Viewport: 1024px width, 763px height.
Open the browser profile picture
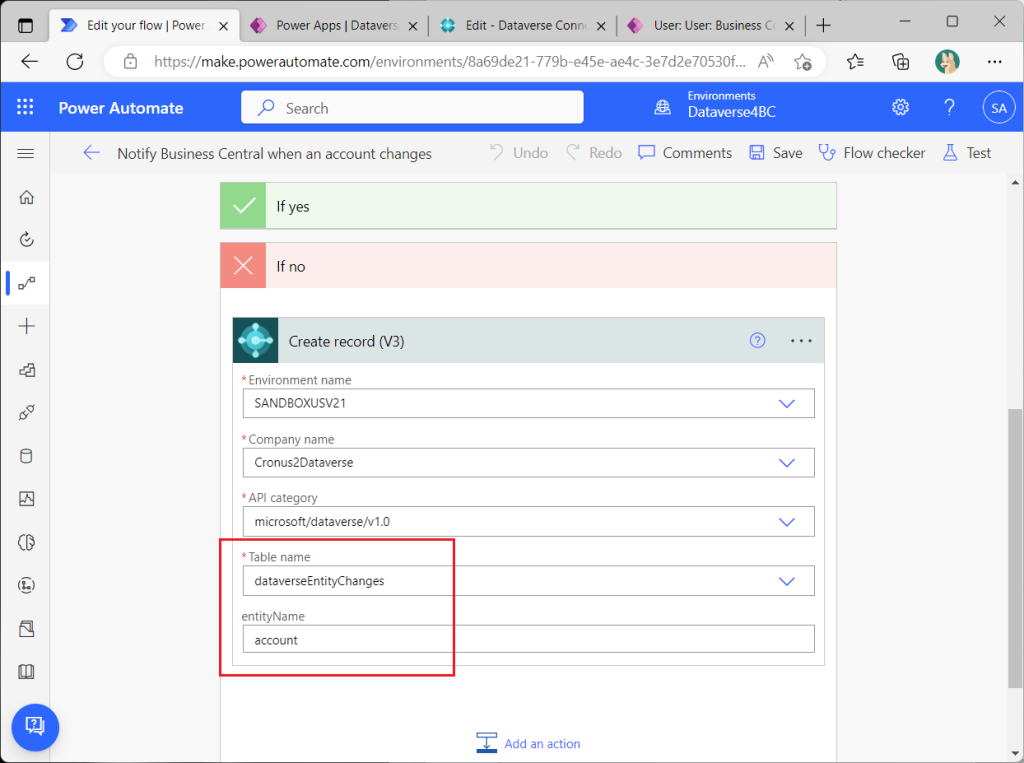tap(947, 61)
